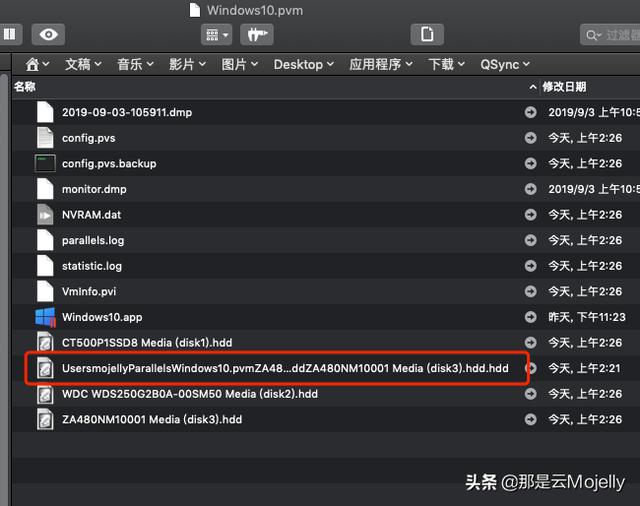Sort by the 名称 column header
This screenshot has width=640, height=506.
click(x=24, y=87)
